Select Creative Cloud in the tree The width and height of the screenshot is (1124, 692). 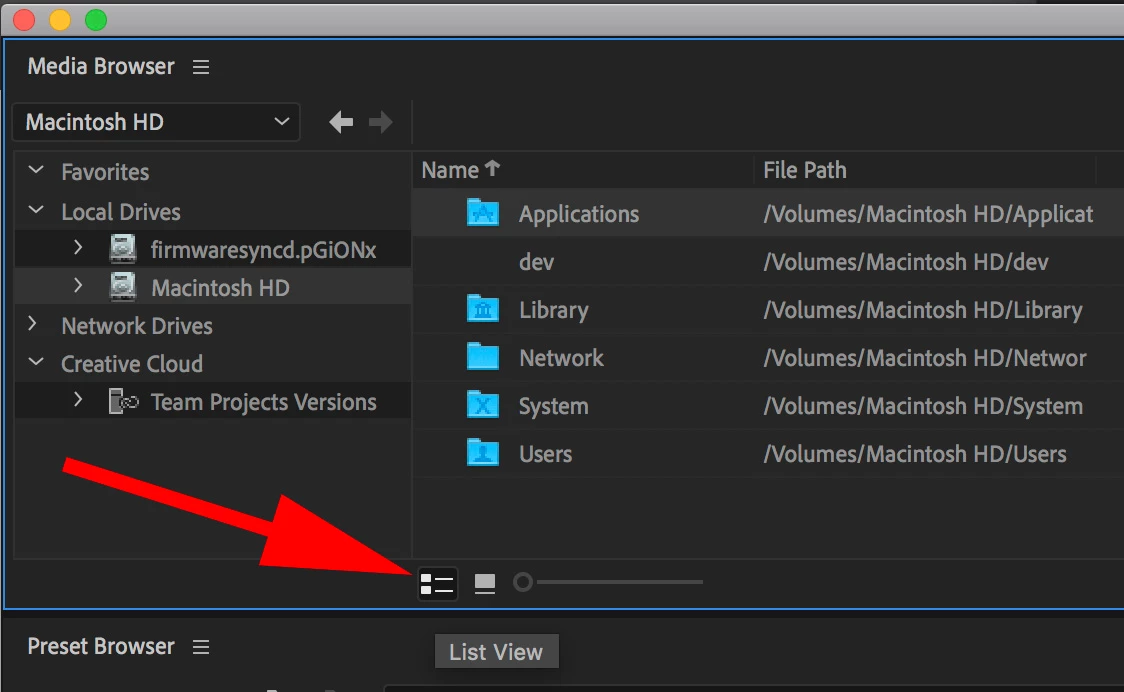pos(132,364)
